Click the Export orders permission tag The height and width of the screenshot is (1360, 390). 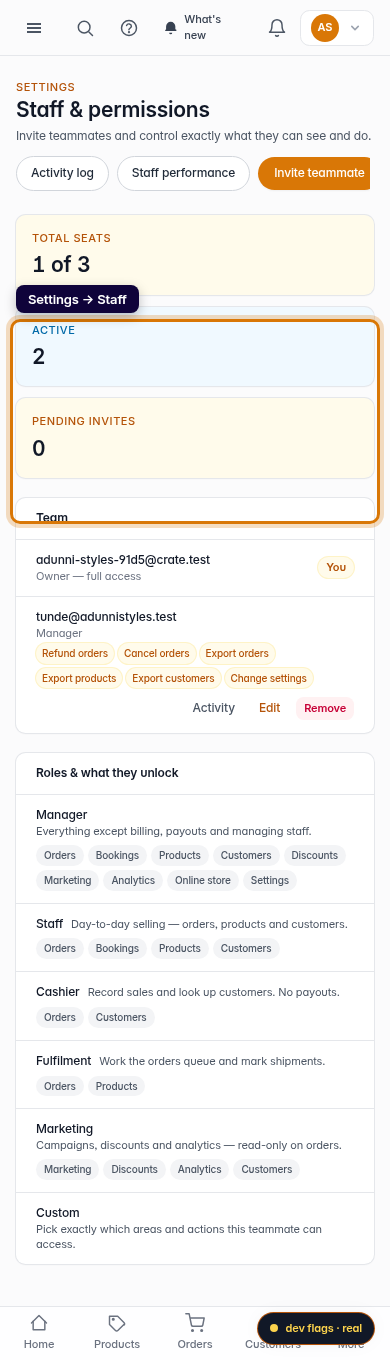237,653
